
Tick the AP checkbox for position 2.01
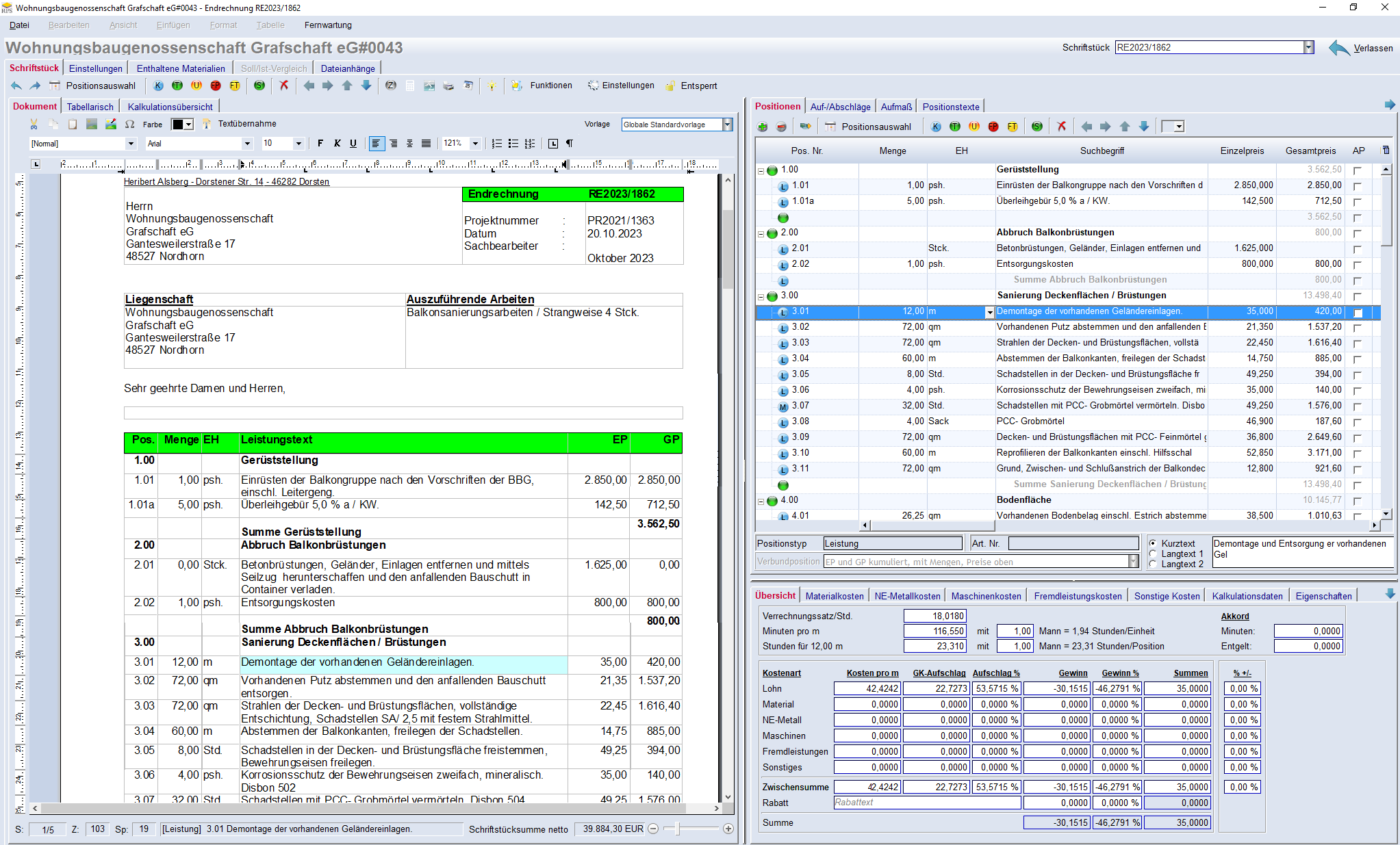1357,249
